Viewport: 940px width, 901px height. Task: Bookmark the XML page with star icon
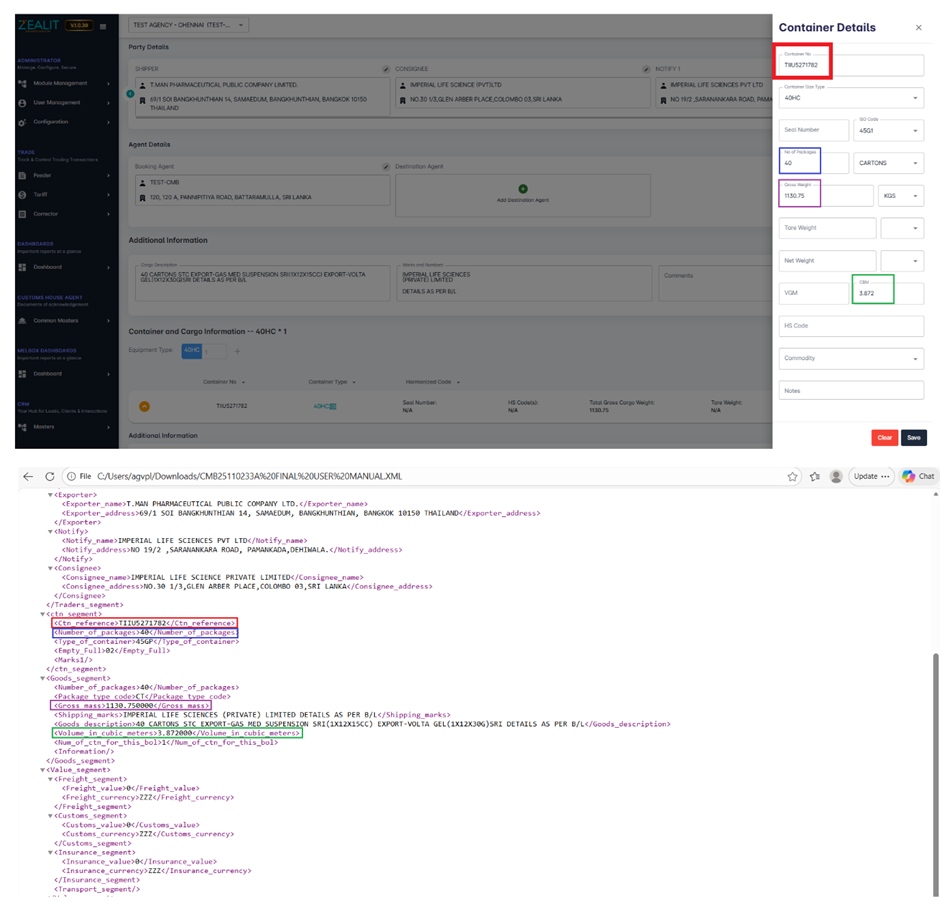[x=793, y=477]
